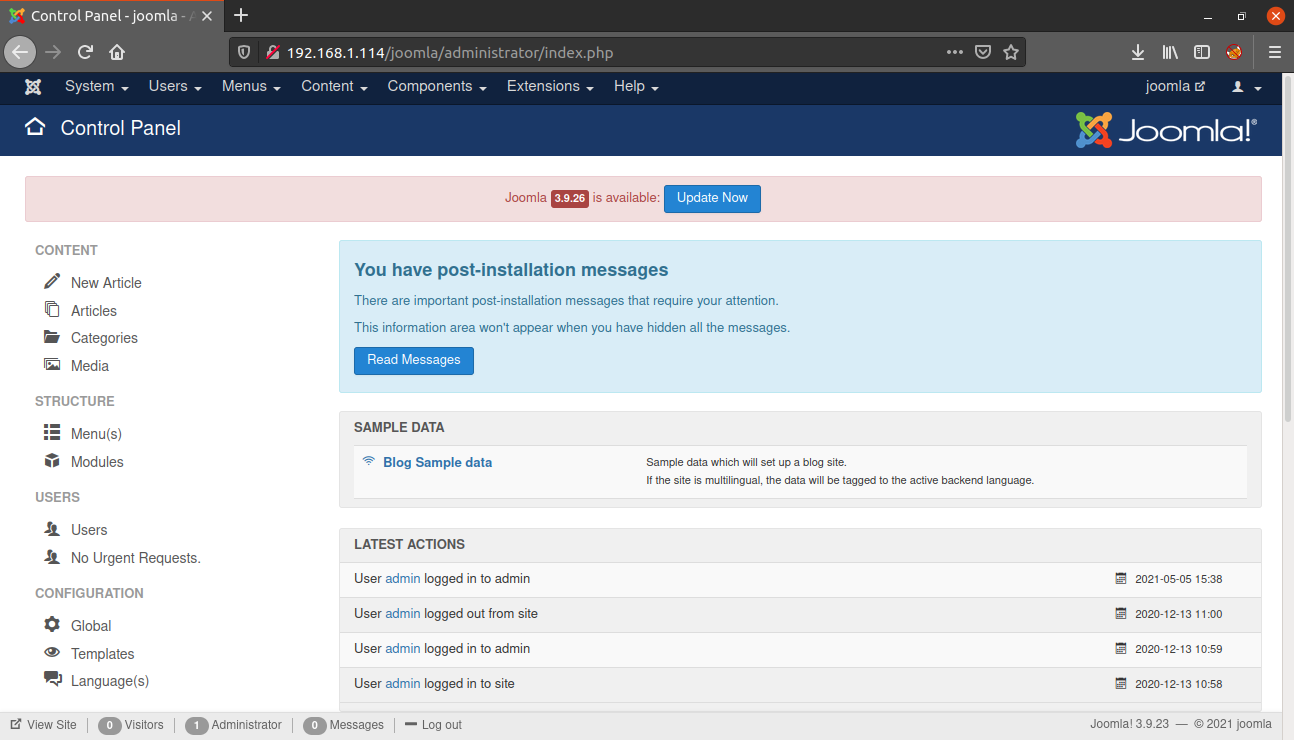The height and width of the screenshot is (740, 1294).
Task: Click the Blog Sample data wifi icon
Action: click(x=369, y=462)
